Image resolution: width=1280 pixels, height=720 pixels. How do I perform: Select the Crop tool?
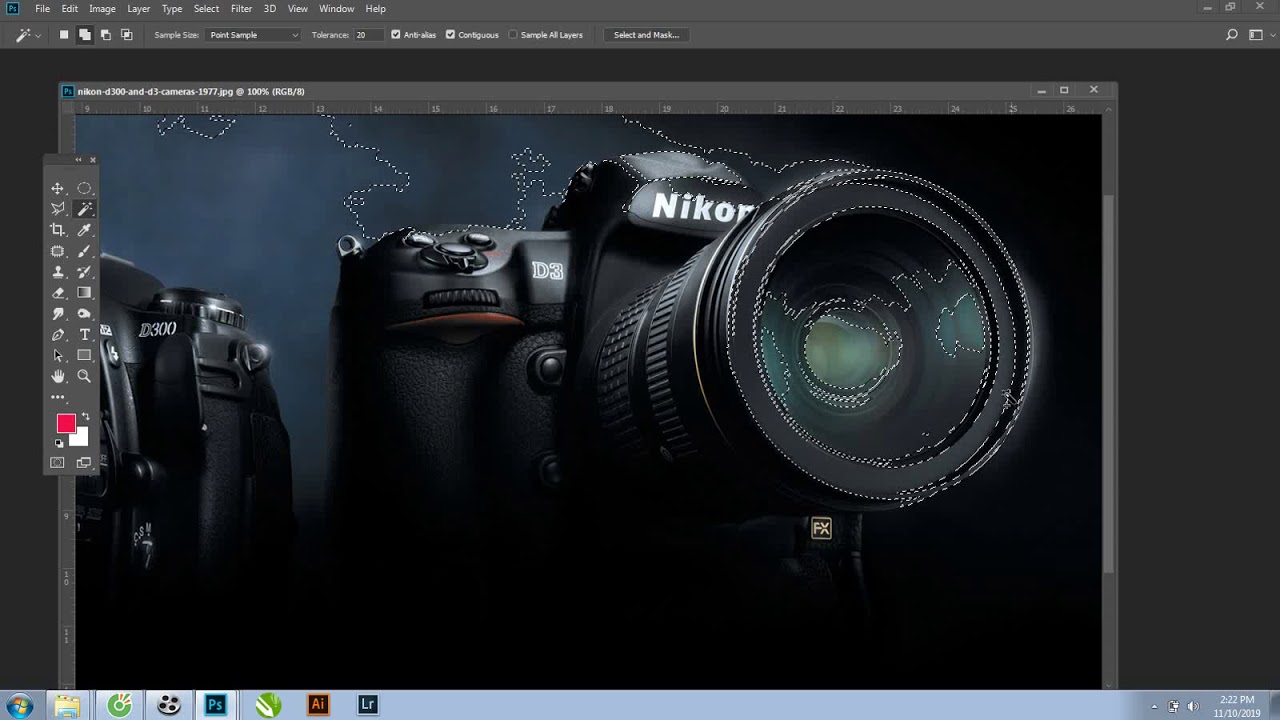coord(58,230)
